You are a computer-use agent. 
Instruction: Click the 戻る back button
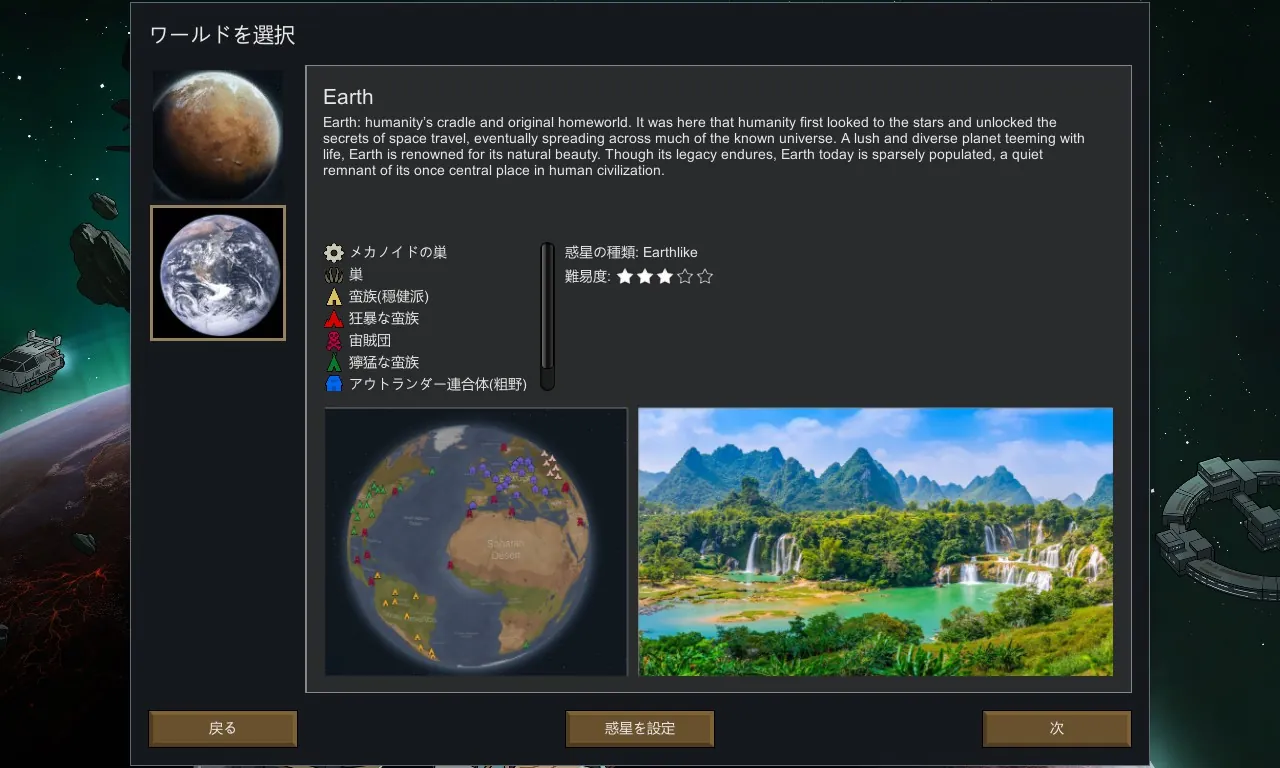(x=223, y=729)
